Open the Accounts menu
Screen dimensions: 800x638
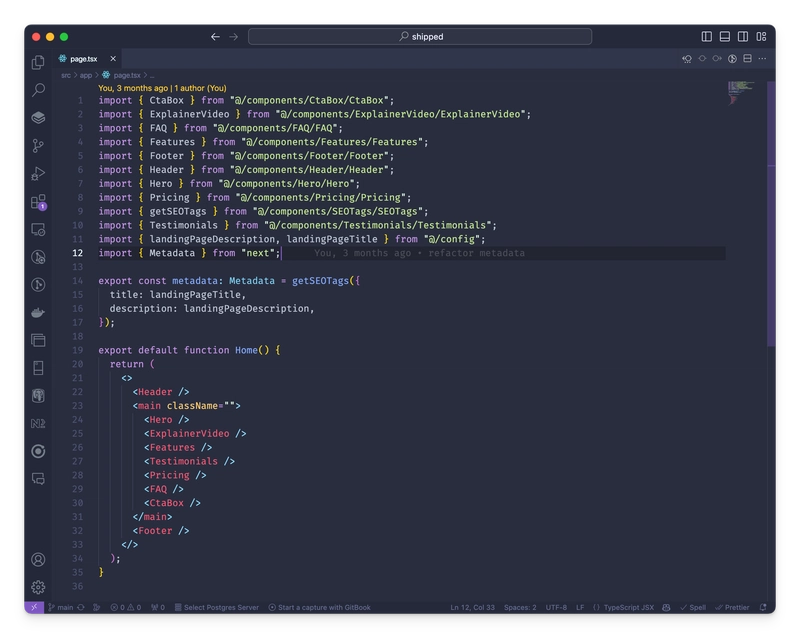[38, 559]
